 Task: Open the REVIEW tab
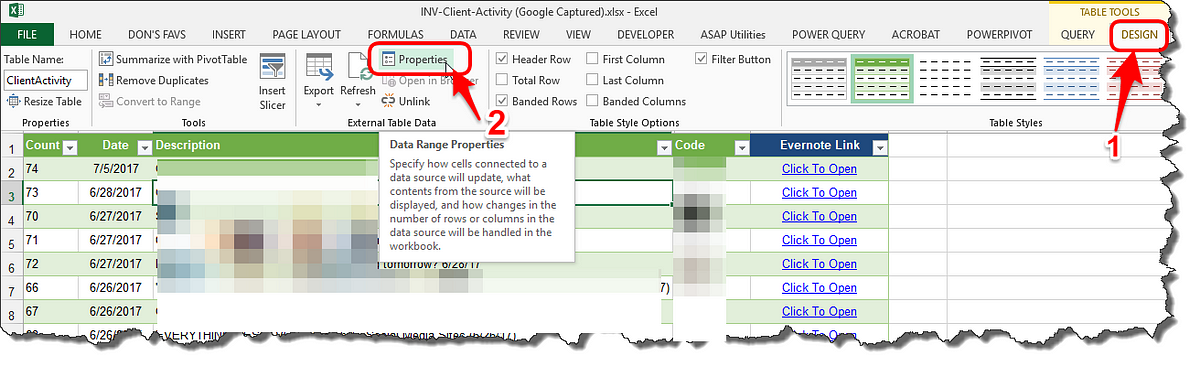point(521,34)
